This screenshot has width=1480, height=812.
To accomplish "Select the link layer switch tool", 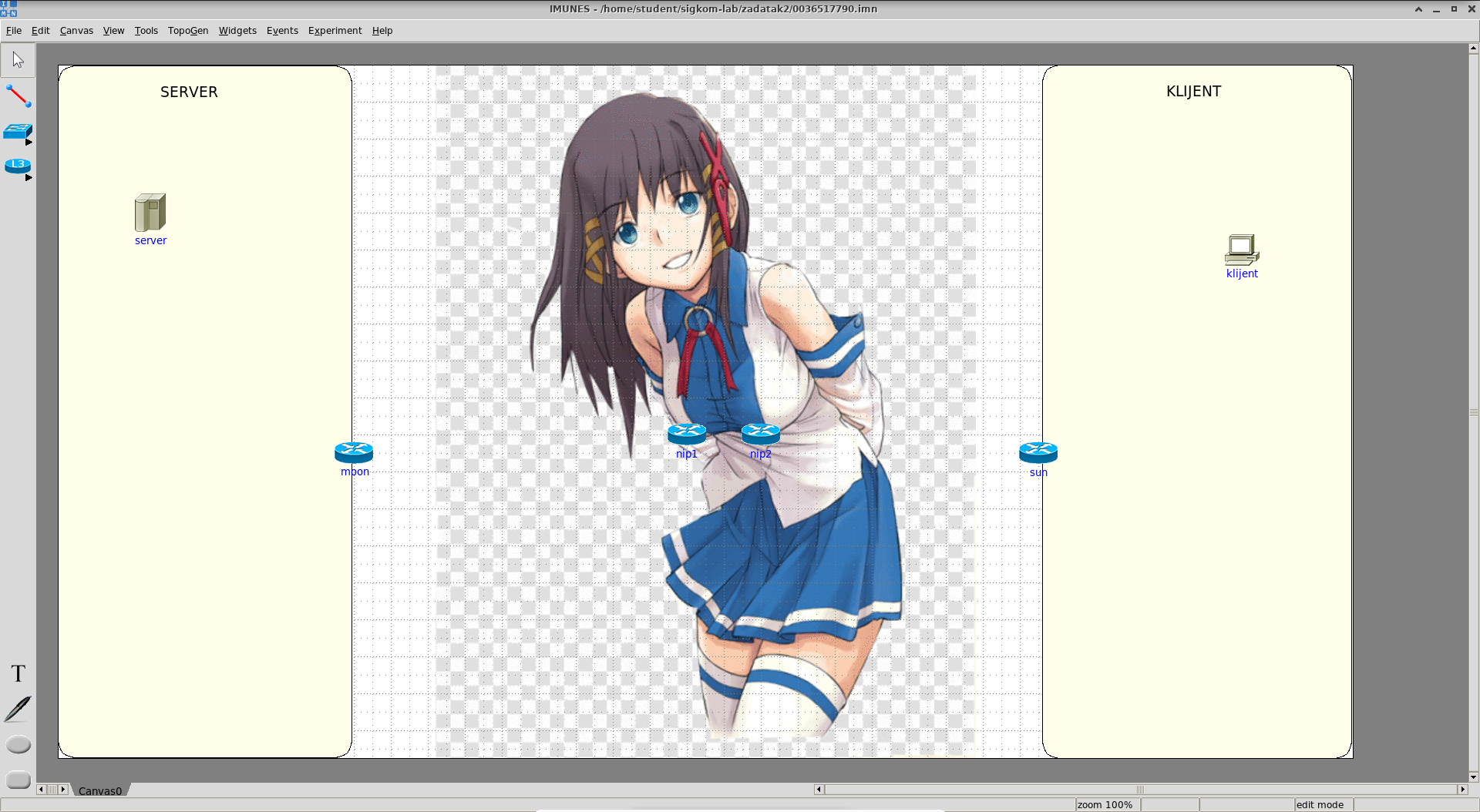I will point(16,132).
